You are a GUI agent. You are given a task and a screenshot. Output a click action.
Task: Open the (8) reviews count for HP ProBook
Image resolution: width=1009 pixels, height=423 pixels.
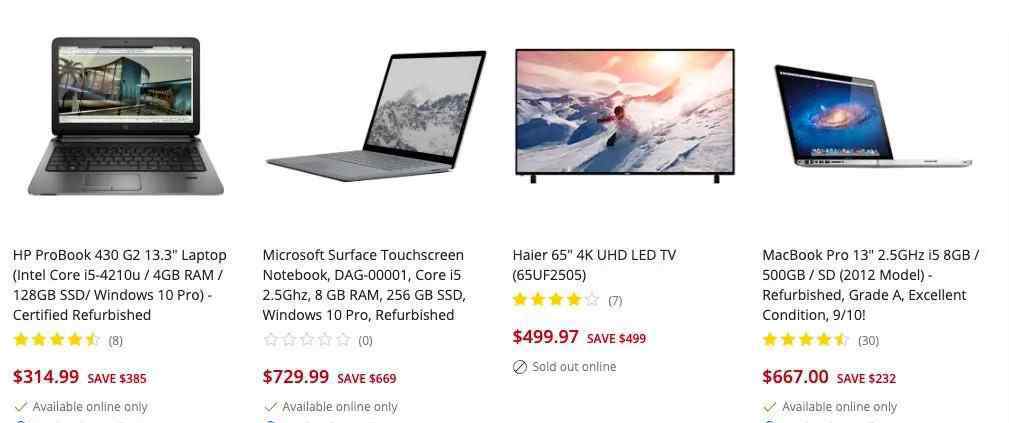[115, 341]
